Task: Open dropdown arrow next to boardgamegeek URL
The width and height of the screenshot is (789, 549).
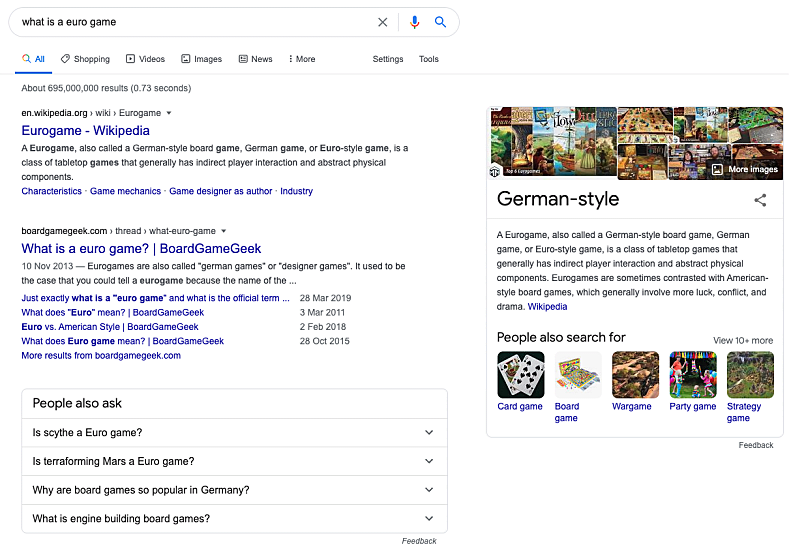Action: (224, 231)
